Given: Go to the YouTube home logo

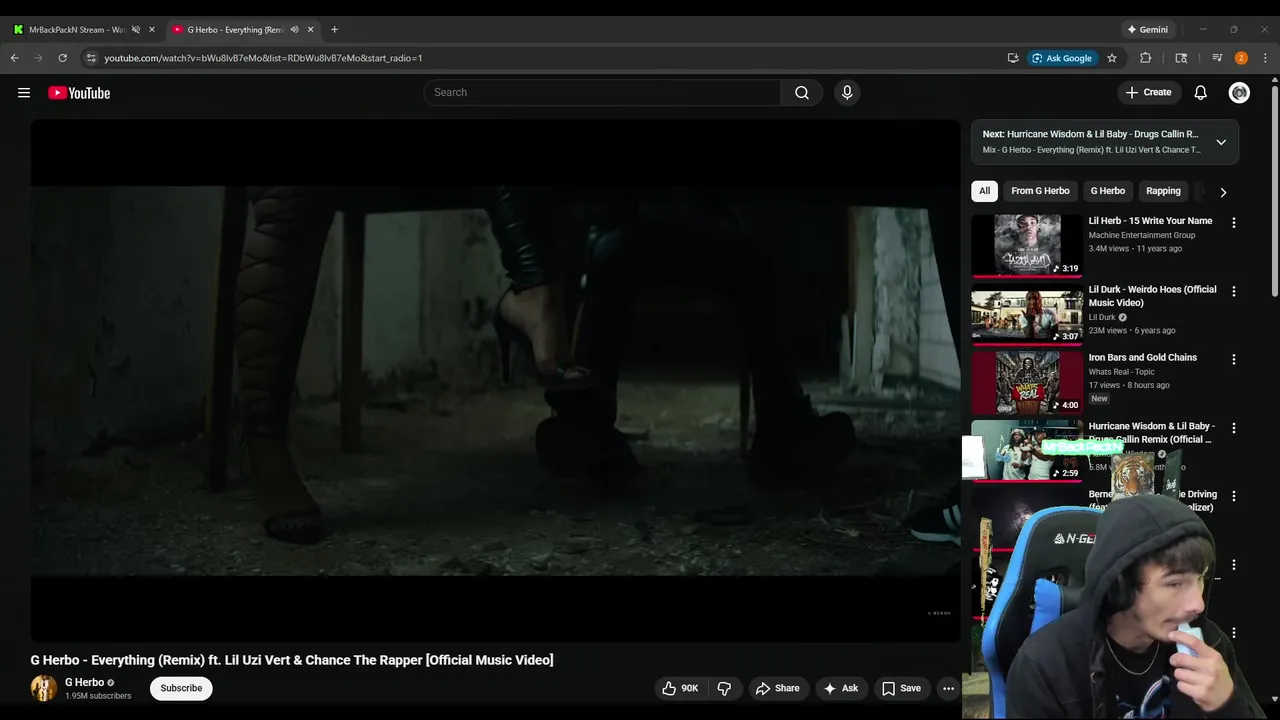Looking at the screenshot, I should tap(79, 93).
